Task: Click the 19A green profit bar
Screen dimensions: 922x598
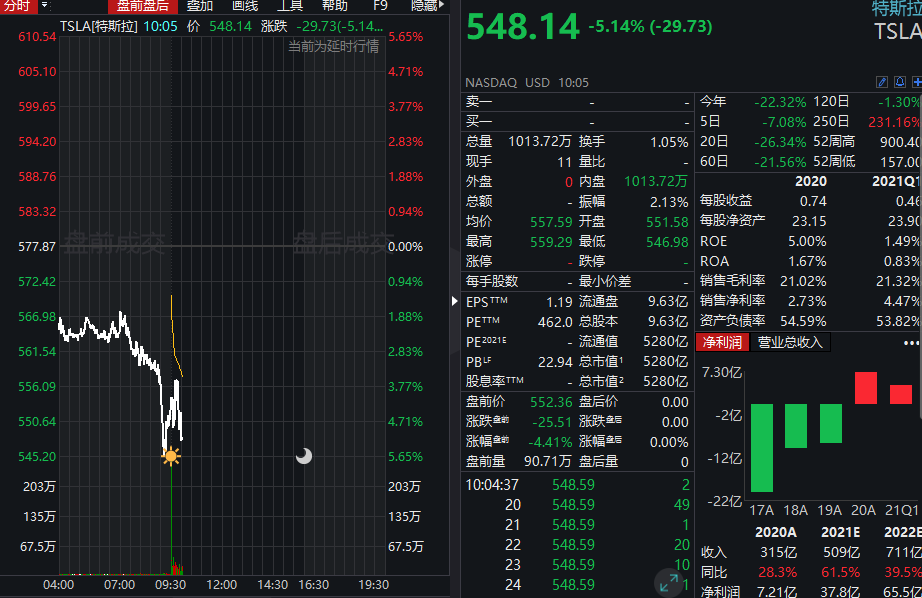Action: point(831,423)
